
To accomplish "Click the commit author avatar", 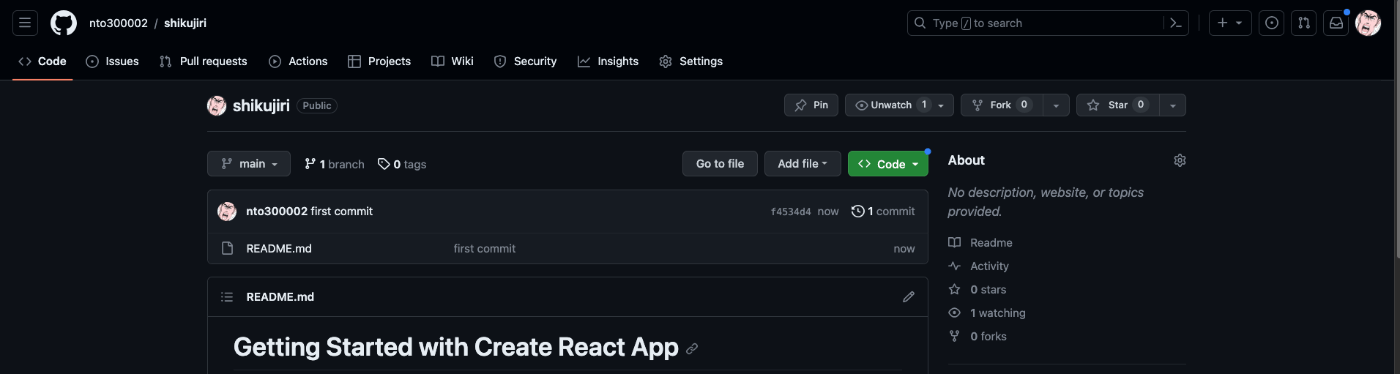I will coord(227,211).
